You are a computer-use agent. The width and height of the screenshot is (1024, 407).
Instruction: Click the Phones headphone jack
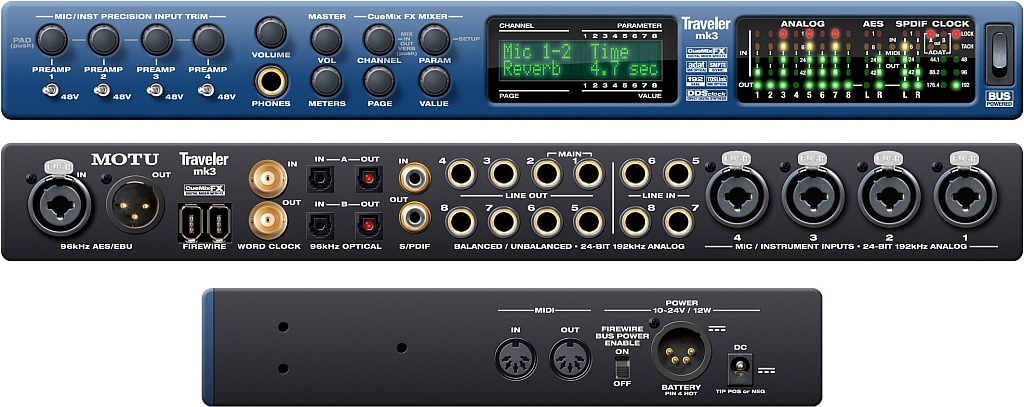coord(270,80)
